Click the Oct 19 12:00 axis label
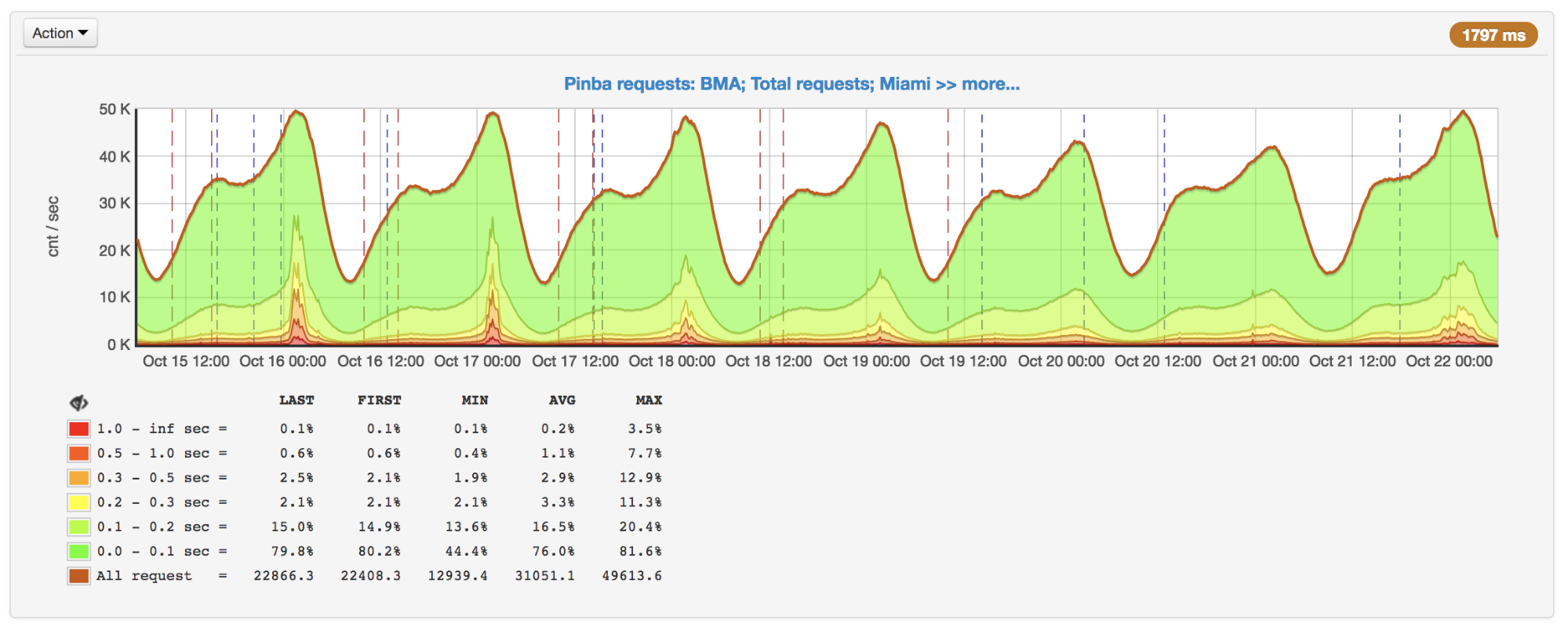This screenshot has height=631, width=1568. pyautogui.click(x=963, y=361)
